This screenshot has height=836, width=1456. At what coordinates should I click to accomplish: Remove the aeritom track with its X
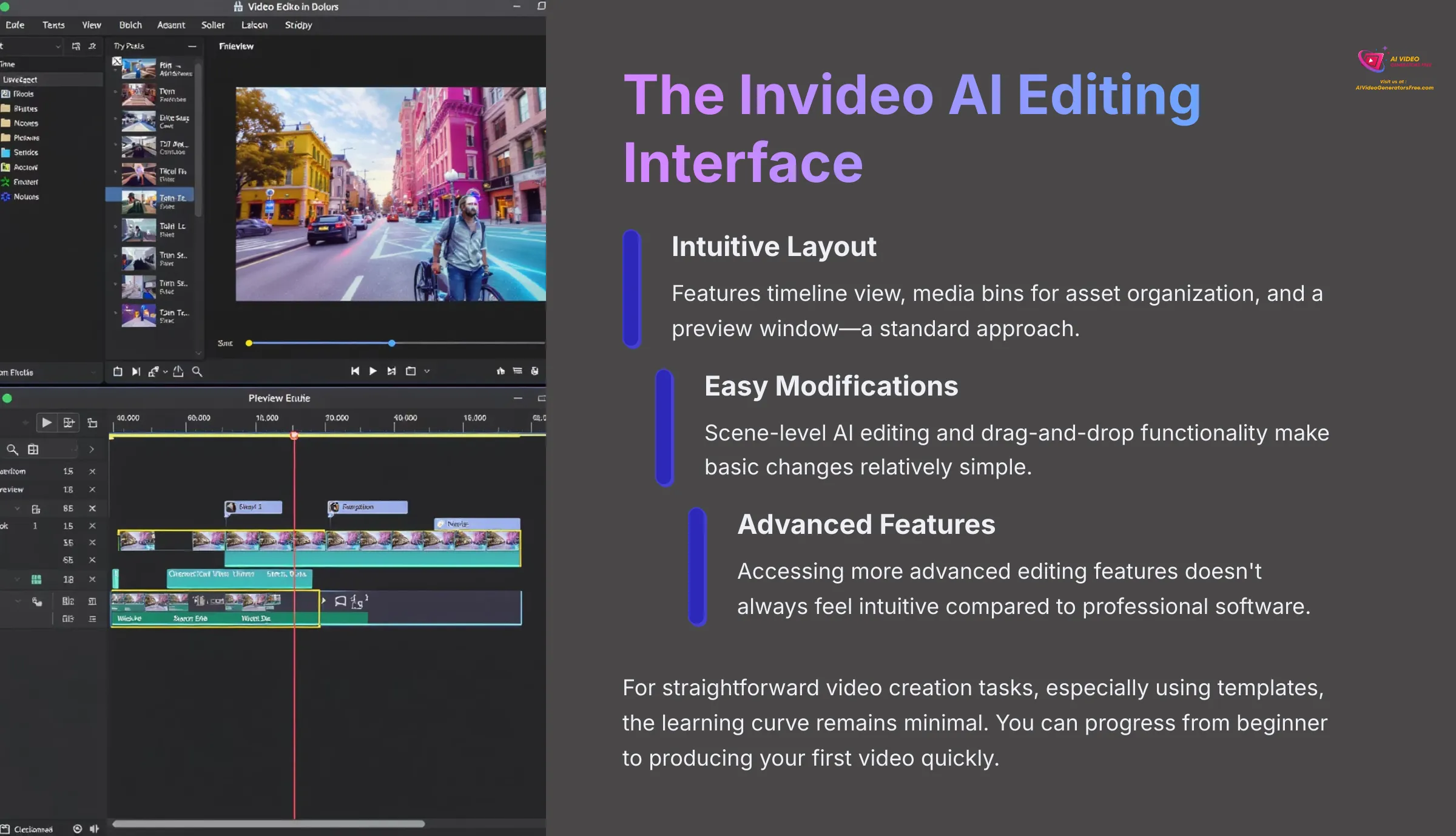pyautogui.click(x=92, y=471)
